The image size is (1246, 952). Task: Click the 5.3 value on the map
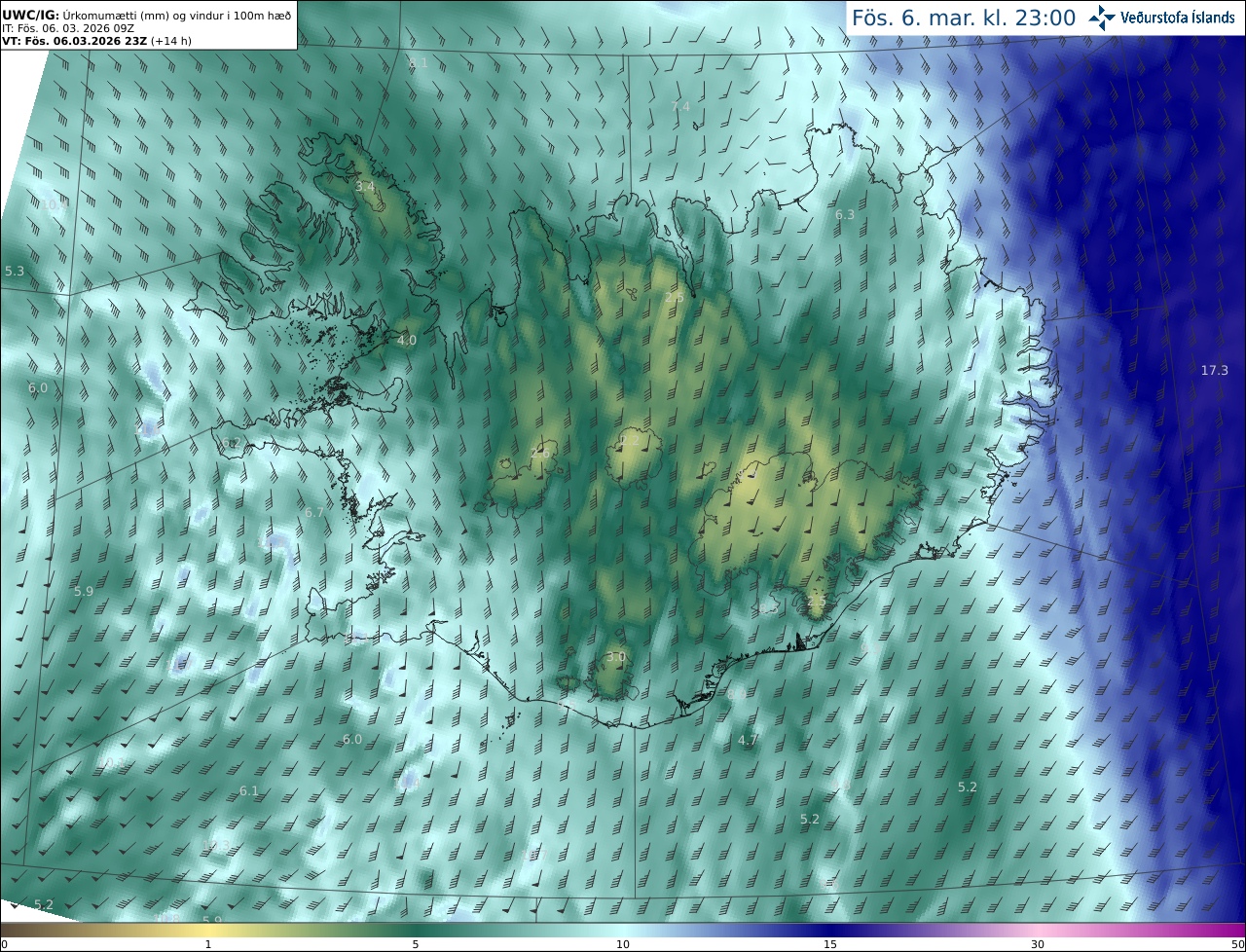pos(15,271)
